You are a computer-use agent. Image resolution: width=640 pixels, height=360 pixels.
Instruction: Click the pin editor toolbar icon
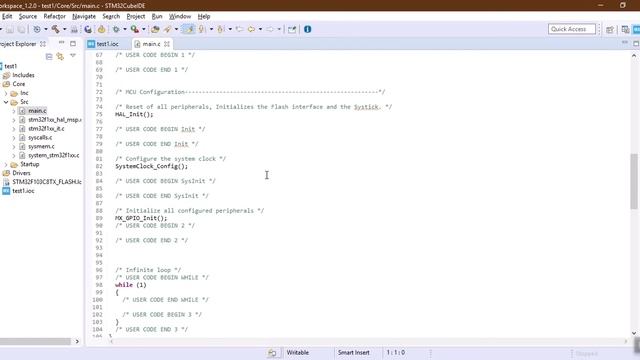292,29
